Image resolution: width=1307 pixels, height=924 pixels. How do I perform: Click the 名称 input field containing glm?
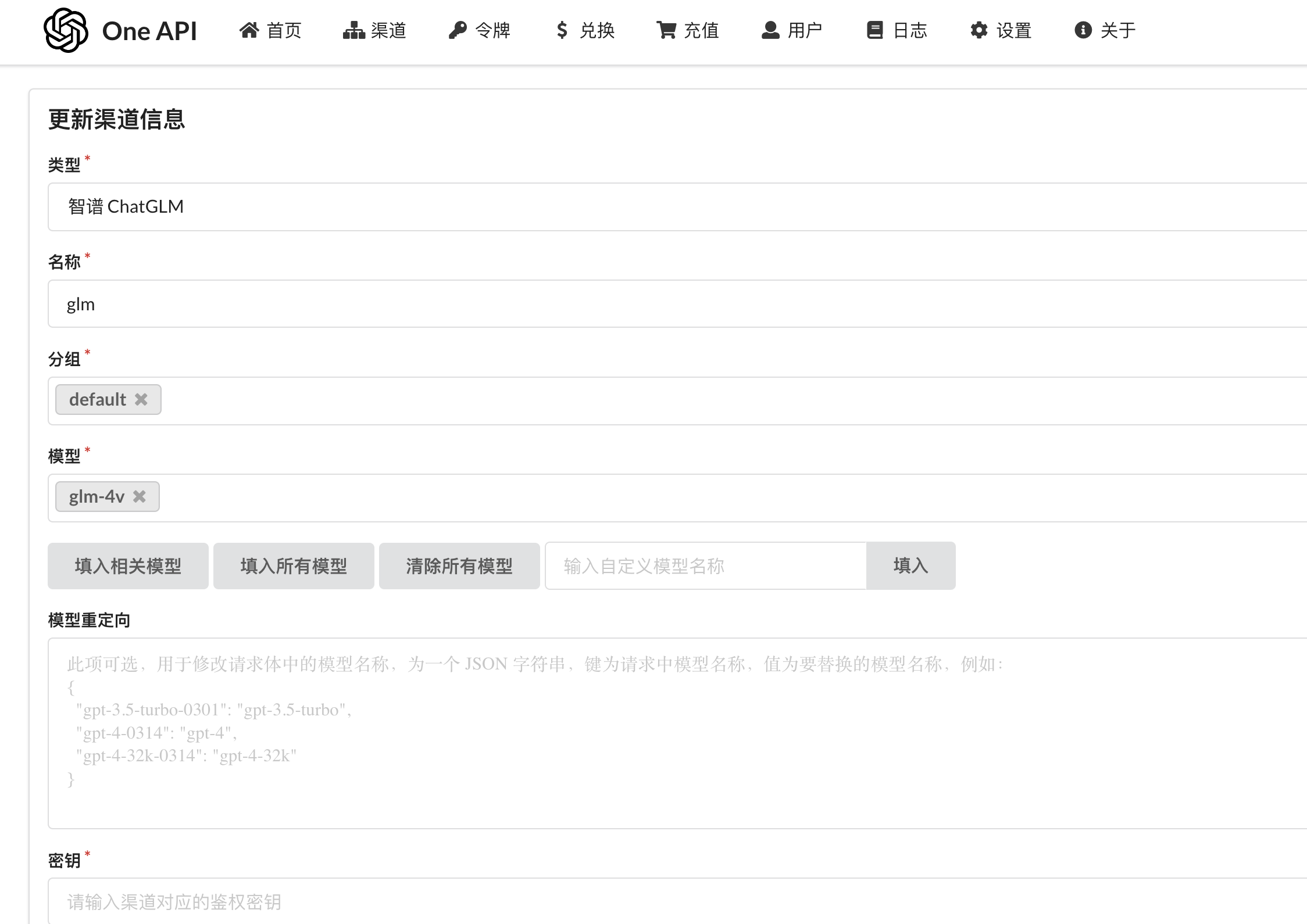[677, 304]
